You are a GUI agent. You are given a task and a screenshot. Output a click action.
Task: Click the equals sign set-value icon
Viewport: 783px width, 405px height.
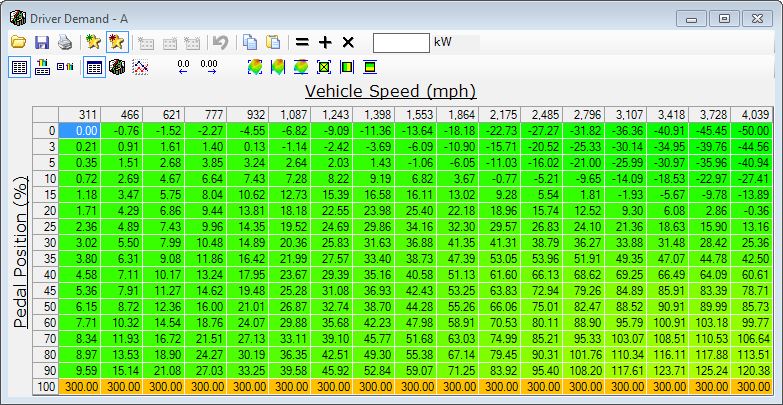pyautogui.click(x=301, y=42)
